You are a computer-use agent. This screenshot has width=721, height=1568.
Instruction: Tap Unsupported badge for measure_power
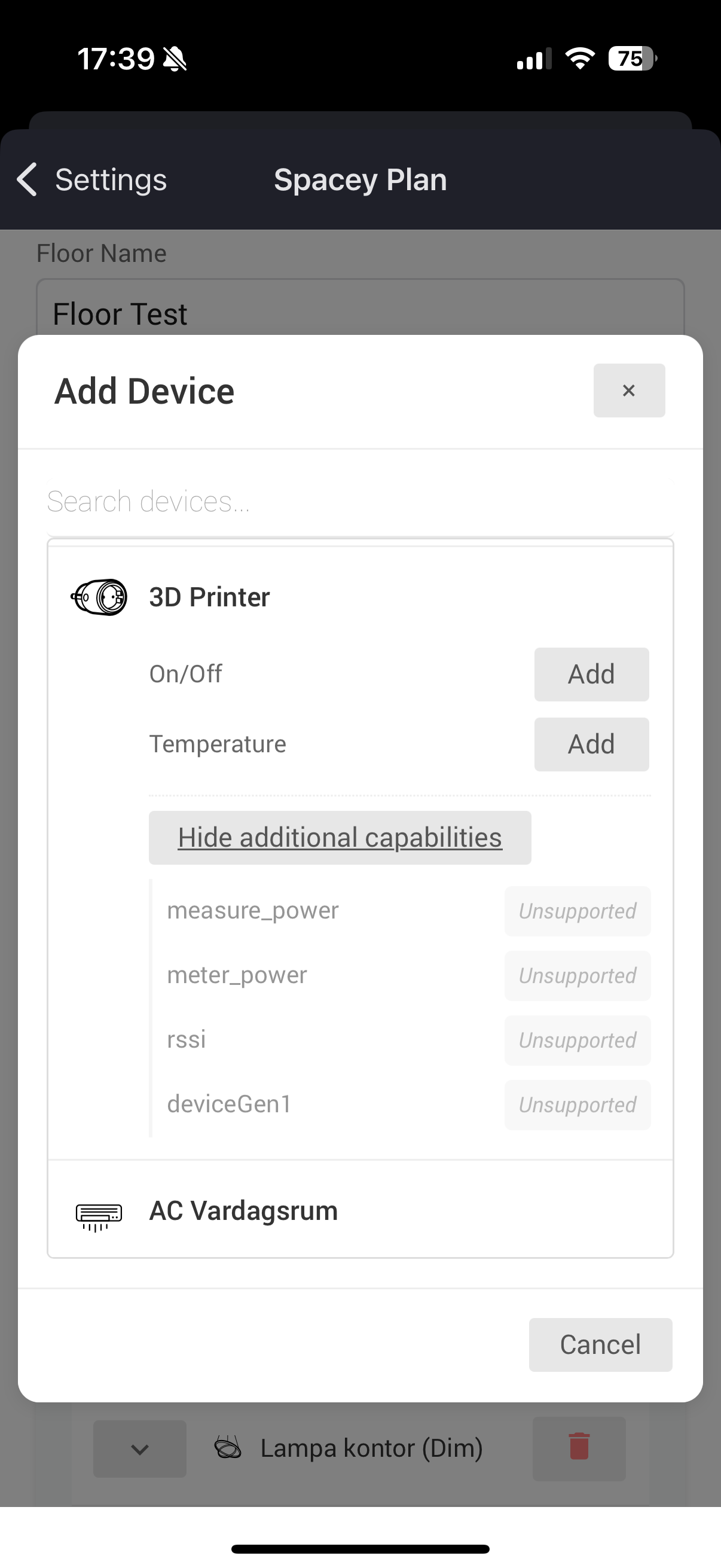577,911
